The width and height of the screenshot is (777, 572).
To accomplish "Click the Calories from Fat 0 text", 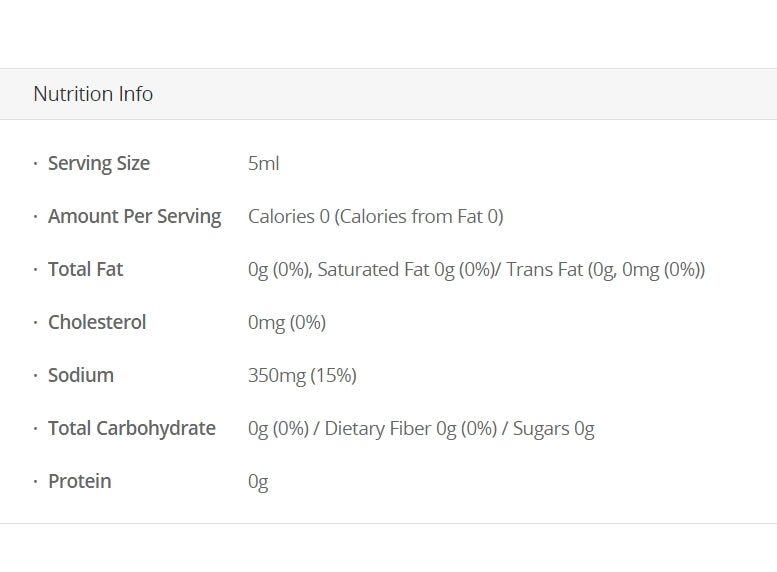I will tap(420, 216).
